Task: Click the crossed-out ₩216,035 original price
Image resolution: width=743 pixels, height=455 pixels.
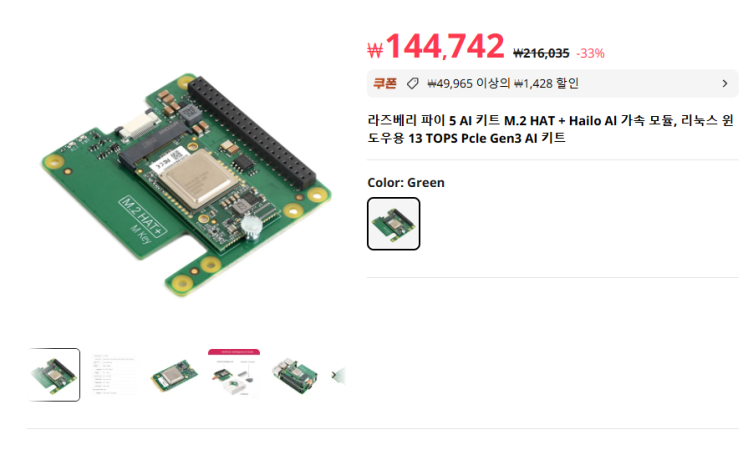Action: point(541,53)
